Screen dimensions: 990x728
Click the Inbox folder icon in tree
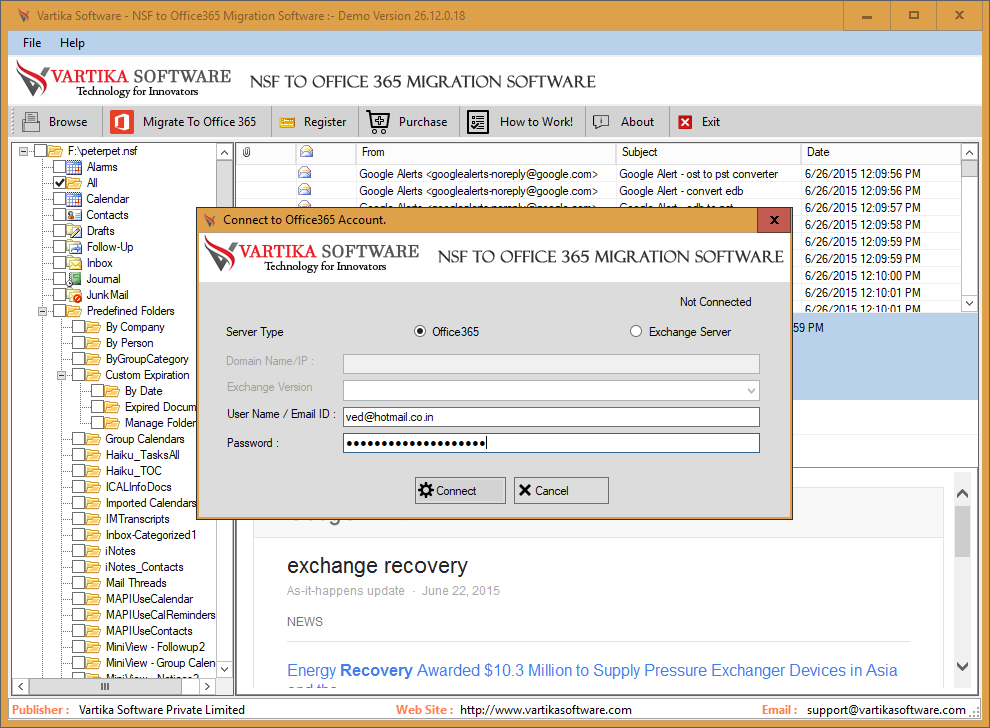click(75, 263)
